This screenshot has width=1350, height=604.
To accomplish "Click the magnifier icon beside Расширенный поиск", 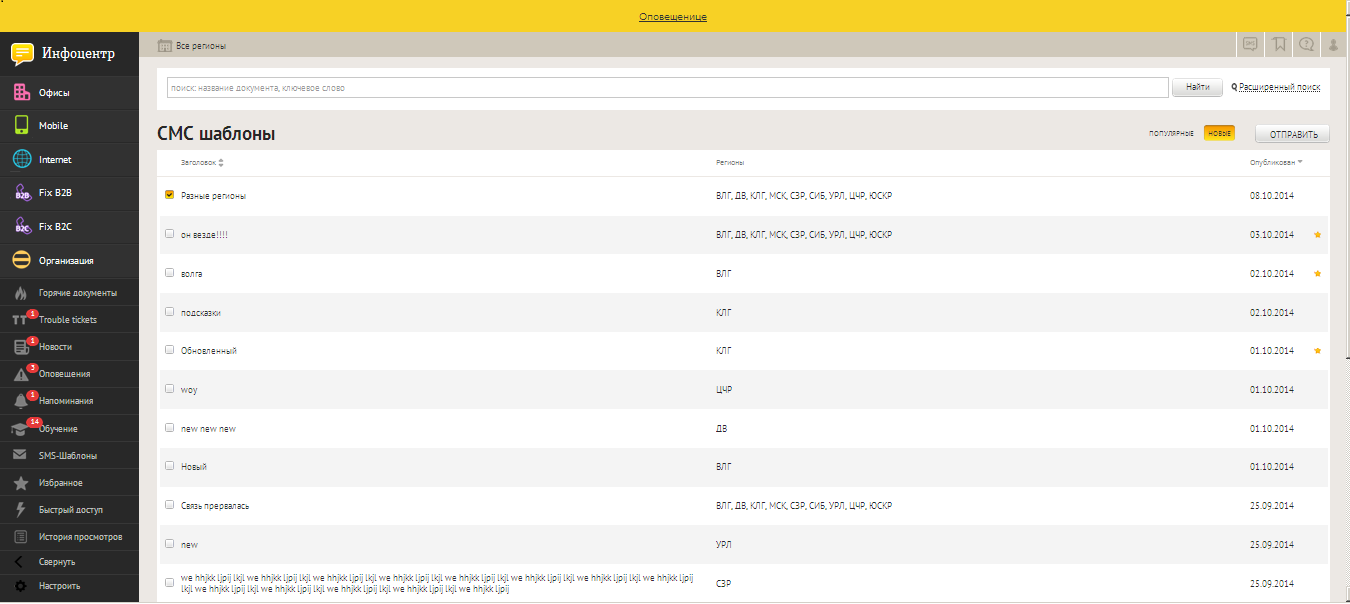I will coord(1234,87).
